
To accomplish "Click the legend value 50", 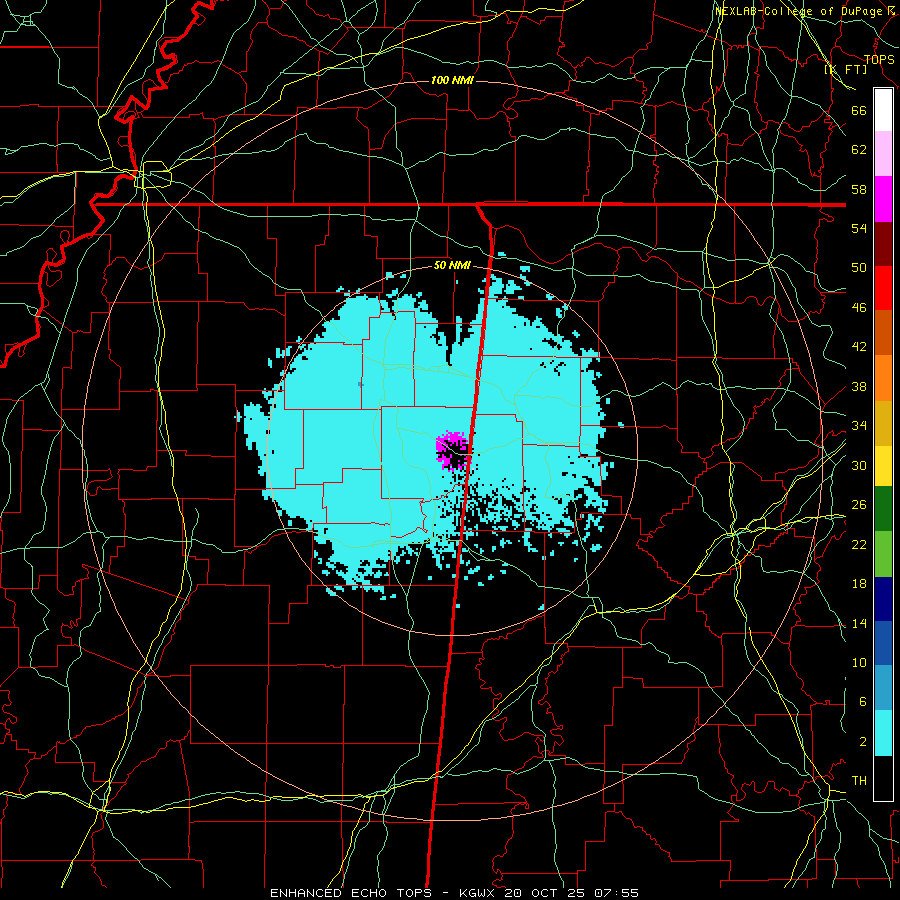I will (859, 268).
